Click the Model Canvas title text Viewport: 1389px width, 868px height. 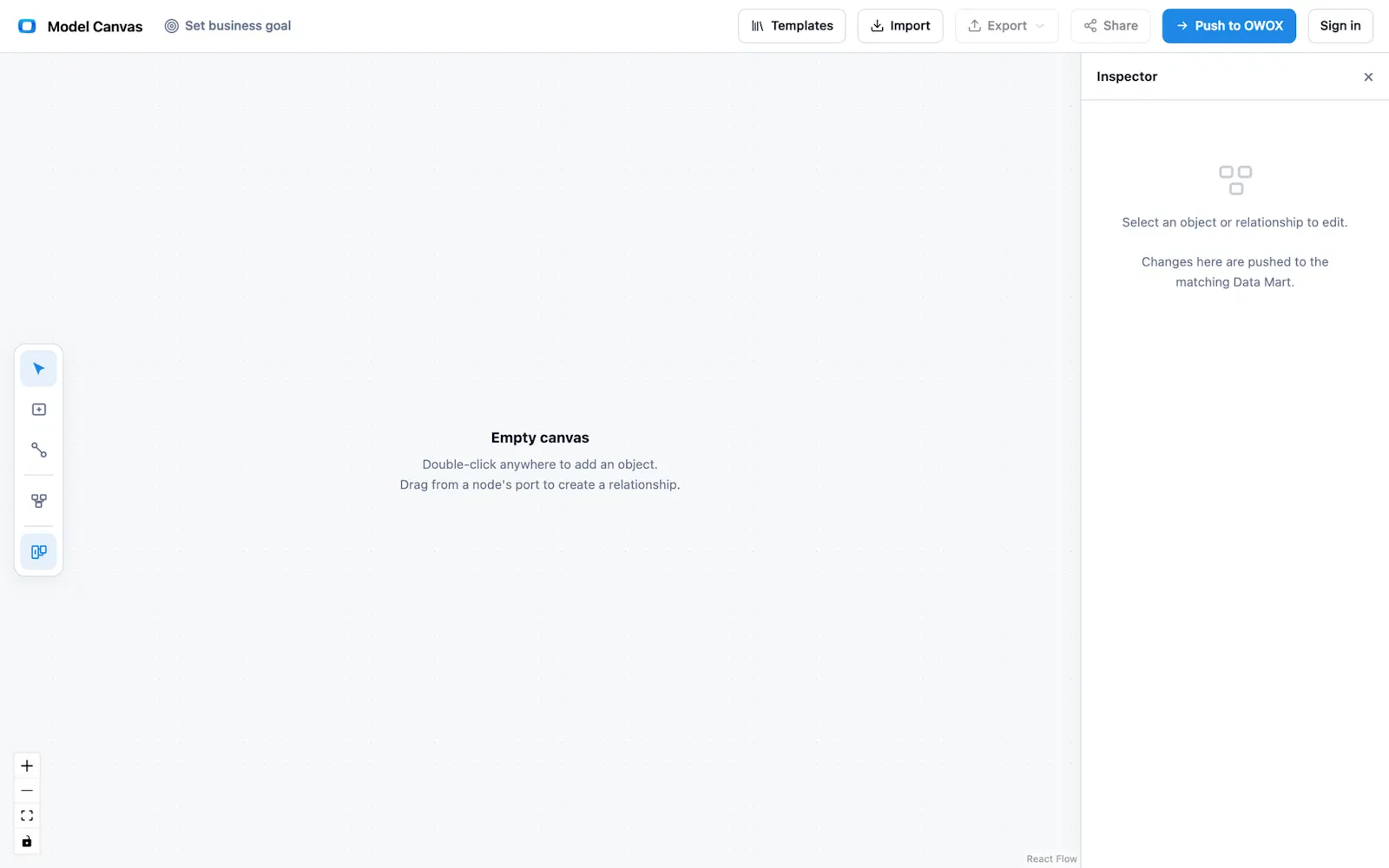pyautogui.click(x=95, y=27)
